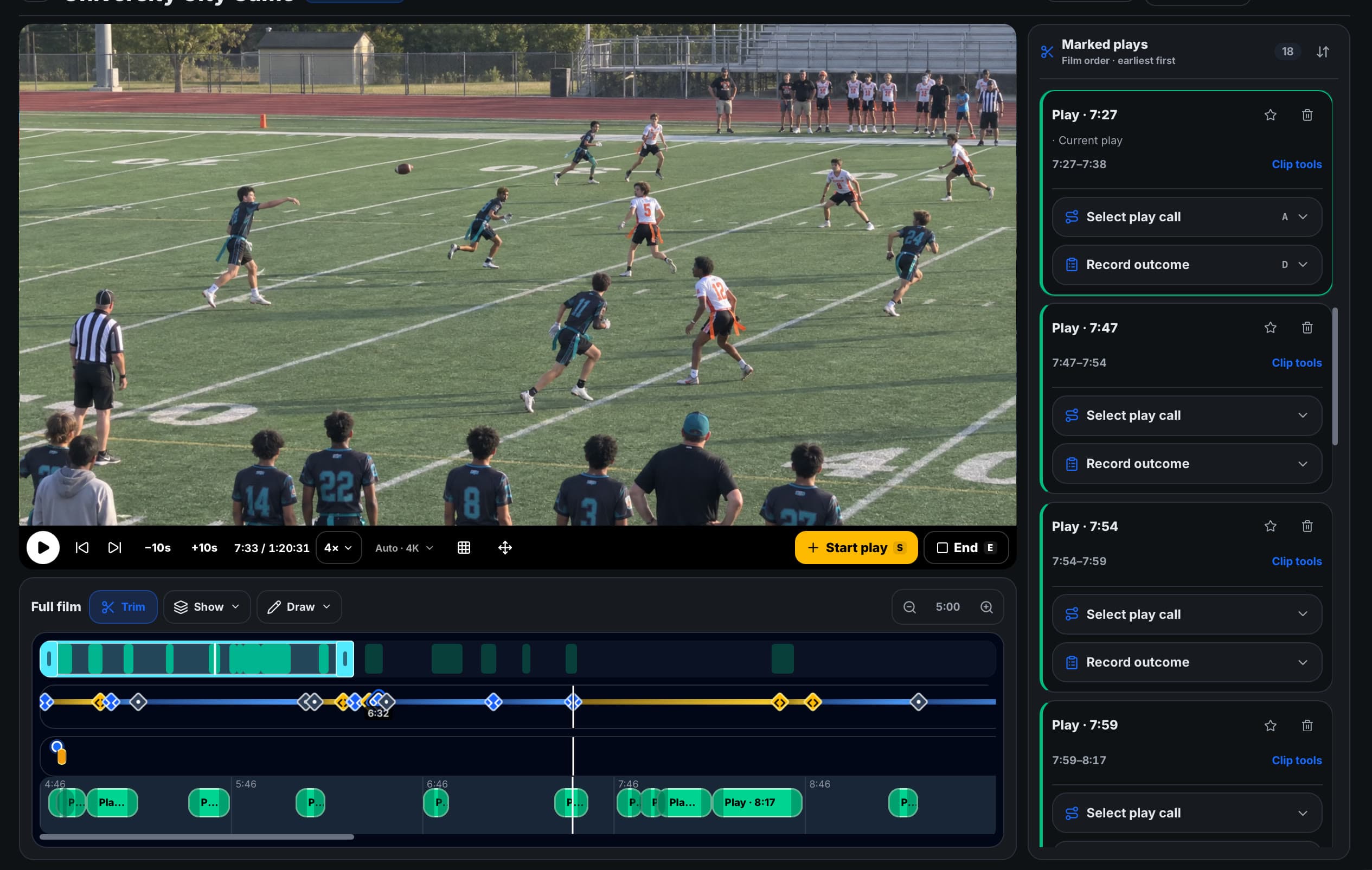
Task: Open Select play call for Play 7:47
Action: (1187, 415)
